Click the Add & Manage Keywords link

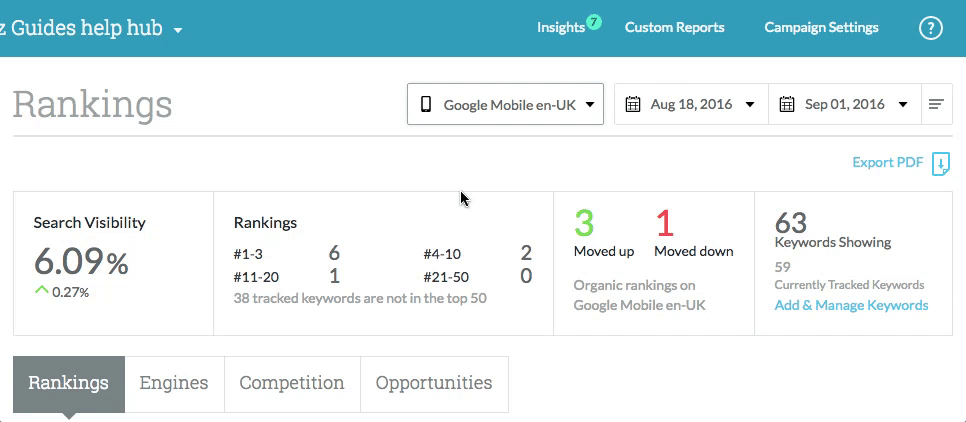(x=851, y=306)
